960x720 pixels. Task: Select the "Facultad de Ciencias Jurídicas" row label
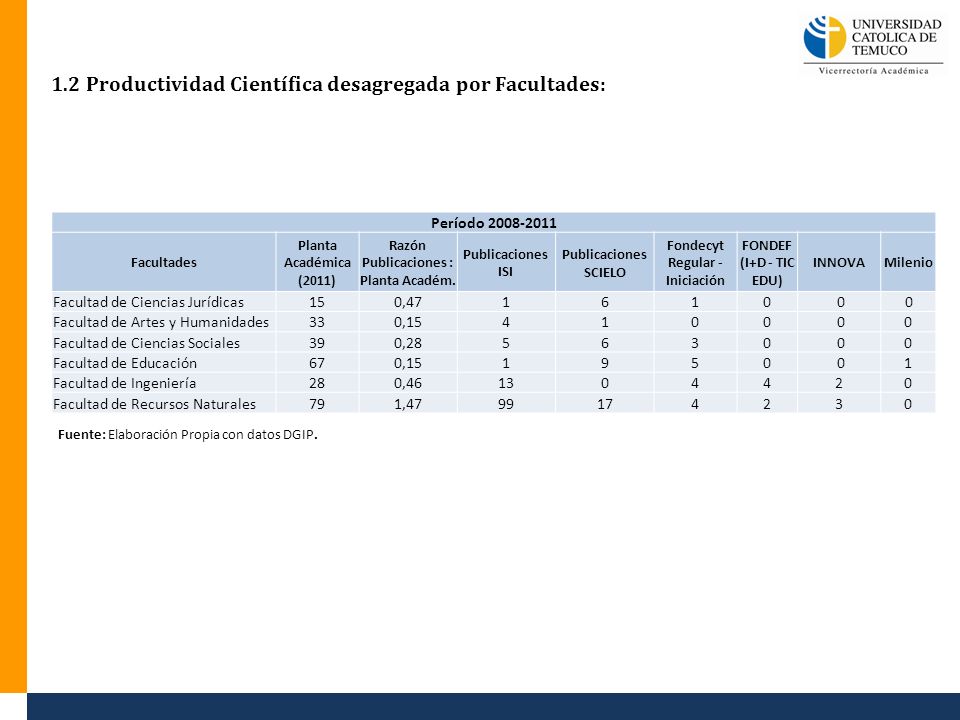click(148, 302)
